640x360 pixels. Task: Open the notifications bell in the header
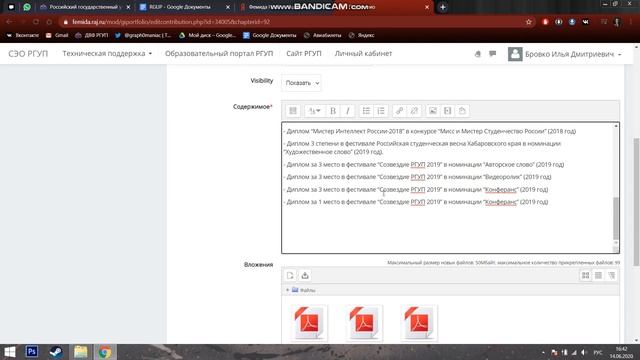pos(478,54)
